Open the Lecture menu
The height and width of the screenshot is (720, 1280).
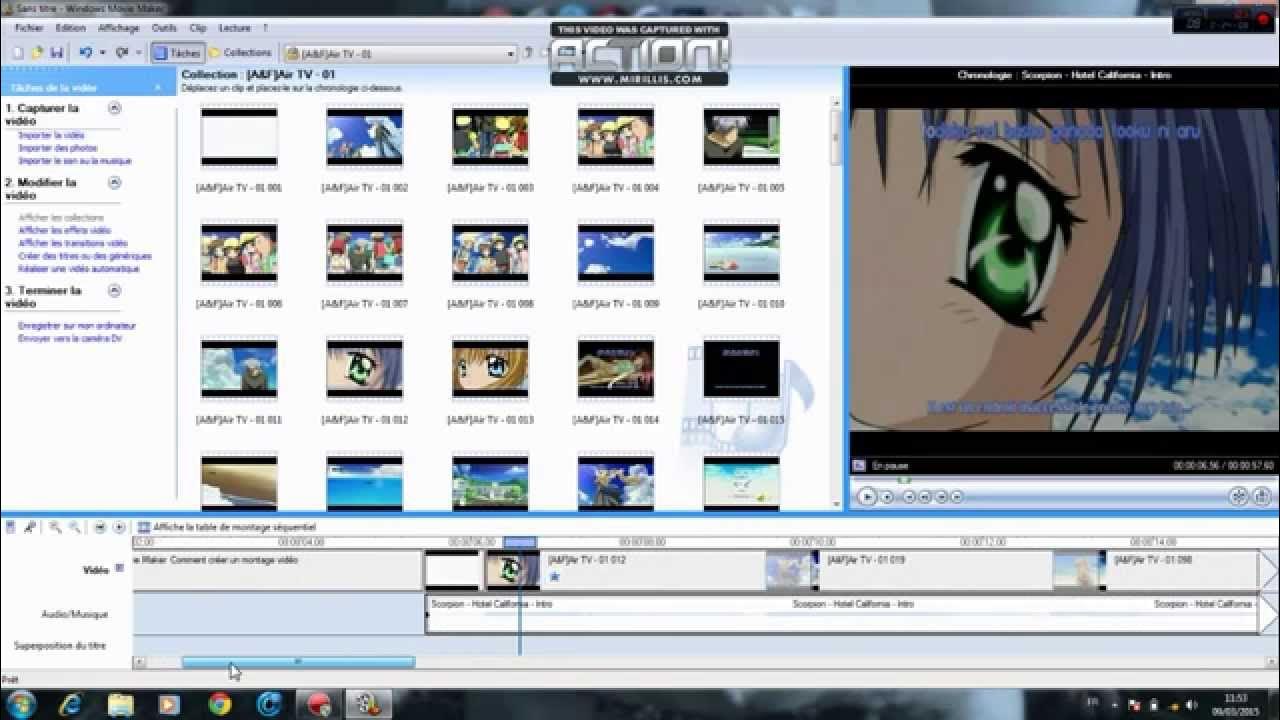234,28
